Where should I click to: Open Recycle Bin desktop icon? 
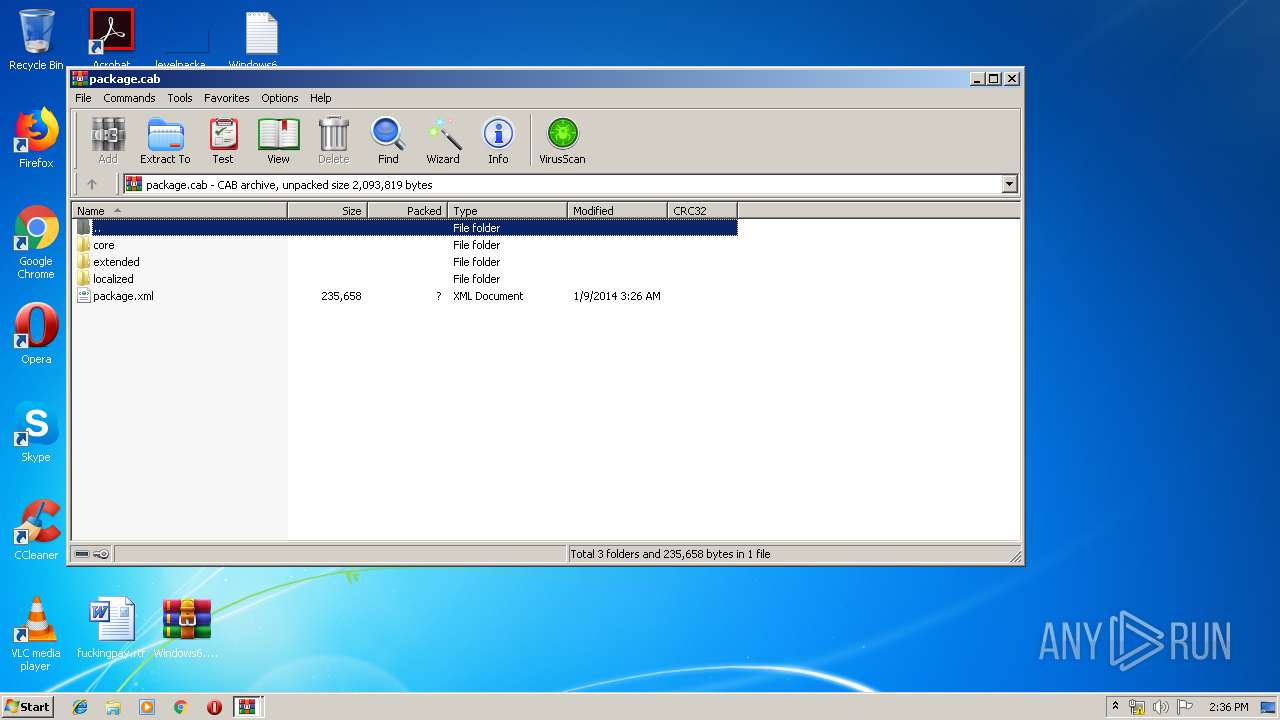click(x=36, y=40)
